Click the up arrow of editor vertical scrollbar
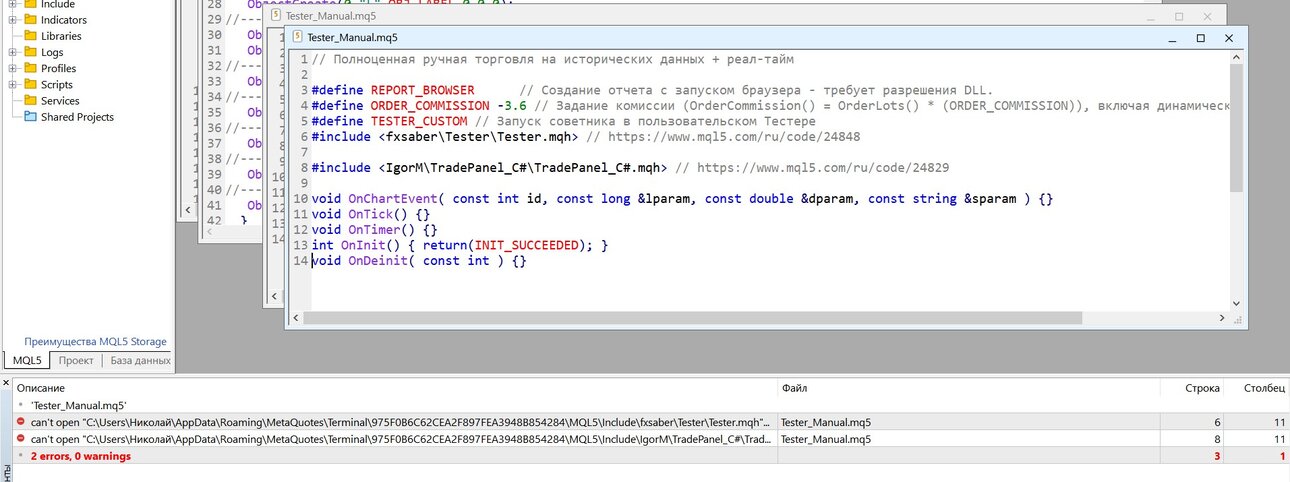Viewport: 1290px width, 482px height. coord(1236,59)
